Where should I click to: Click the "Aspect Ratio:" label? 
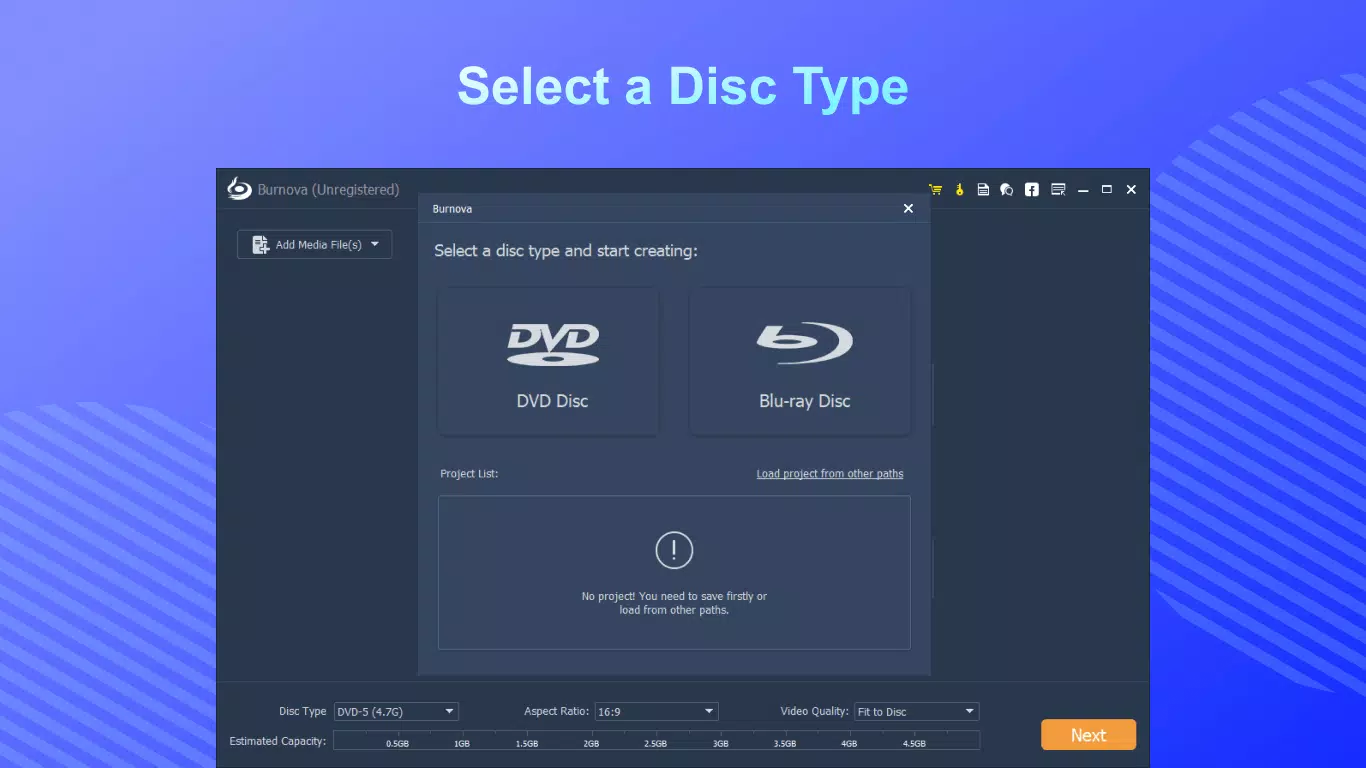click(x=557, y=712)
